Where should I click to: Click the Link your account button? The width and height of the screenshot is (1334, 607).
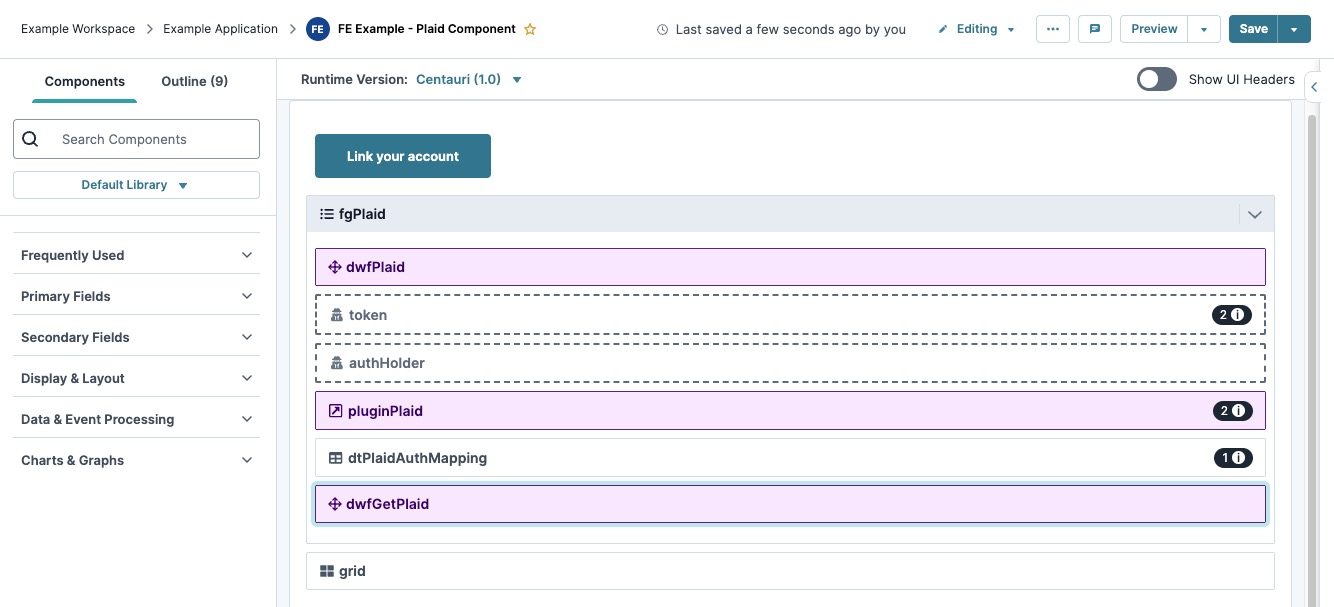[x=403, y=156]
